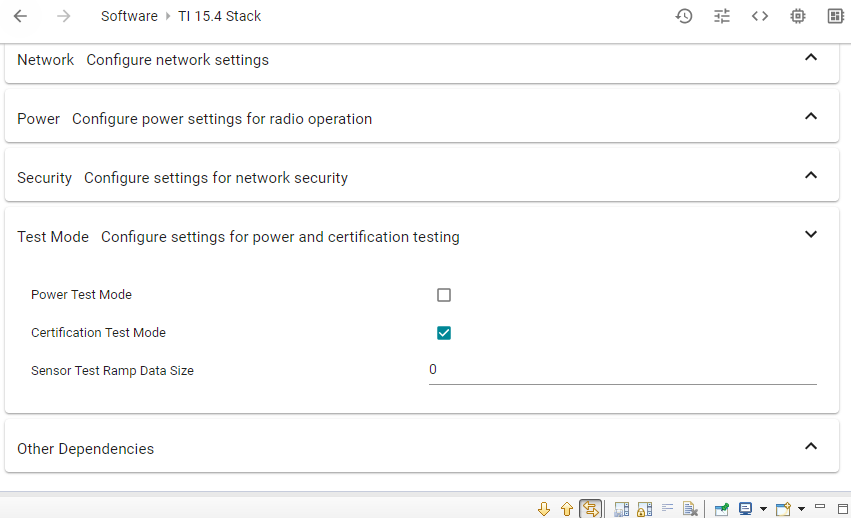Show generated files via the code brackets icon
The height and width of the screenshot is (518, 851).
[x=760, y=16]
